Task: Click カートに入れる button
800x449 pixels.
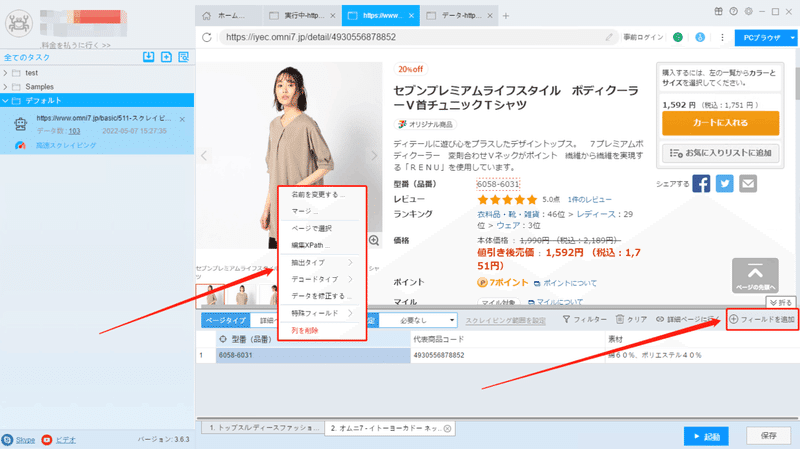Action: point(720,123)
